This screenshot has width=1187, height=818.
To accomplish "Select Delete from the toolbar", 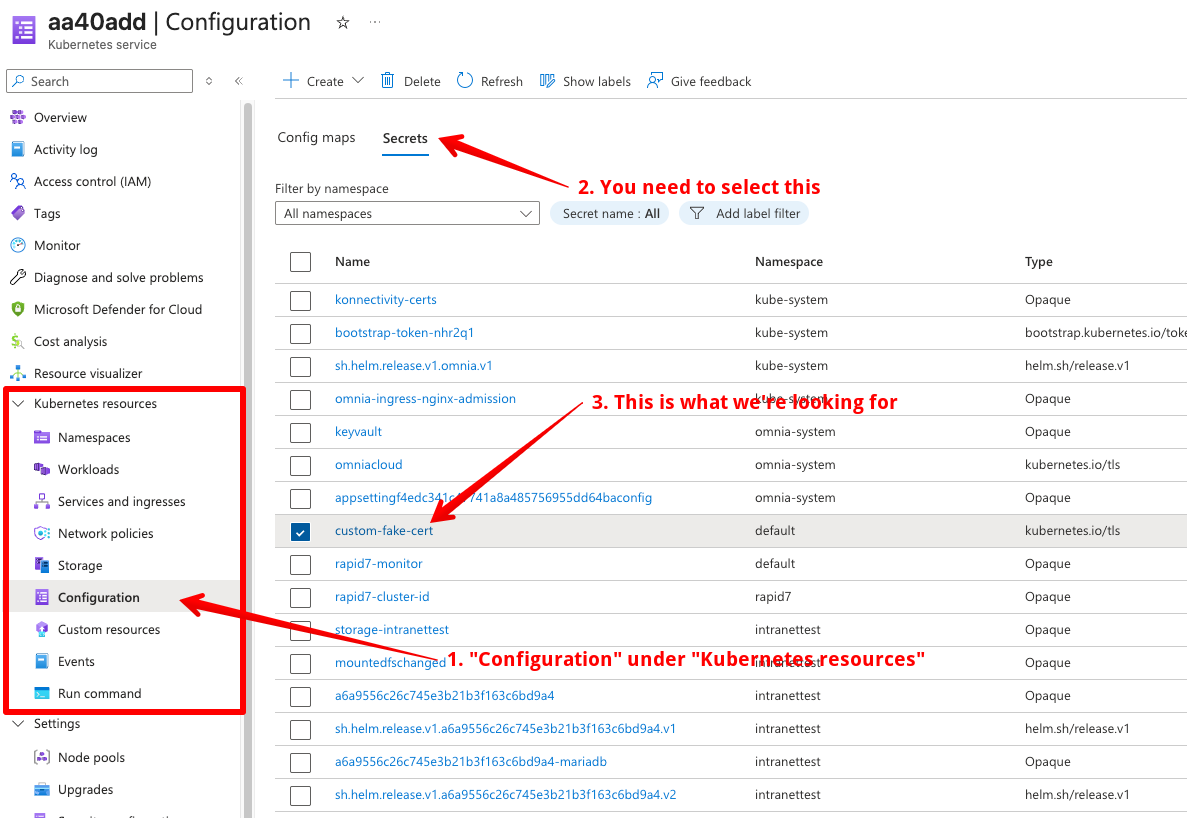I will [410, 81].
